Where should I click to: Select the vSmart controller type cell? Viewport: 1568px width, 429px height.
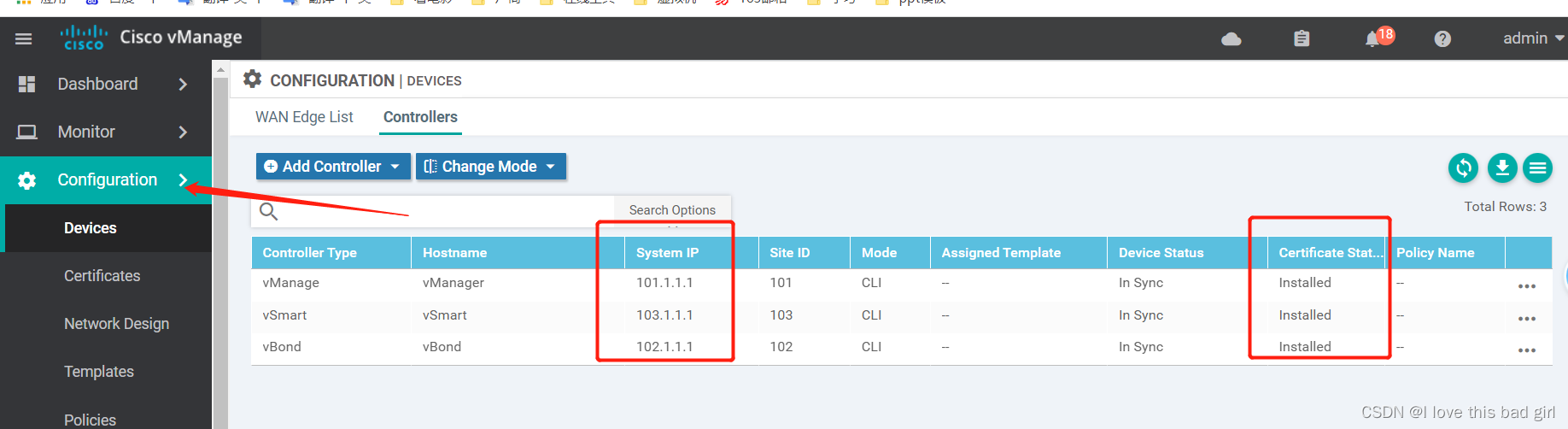284,315
